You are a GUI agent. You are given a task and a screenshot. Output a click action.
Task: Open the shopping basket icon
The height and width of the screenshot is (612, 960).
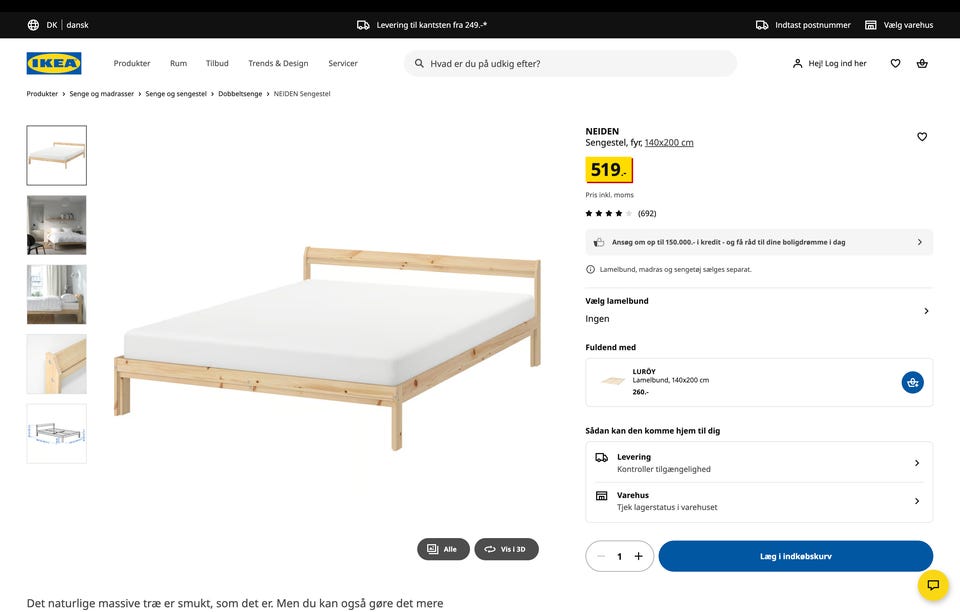tap(922, 63)
